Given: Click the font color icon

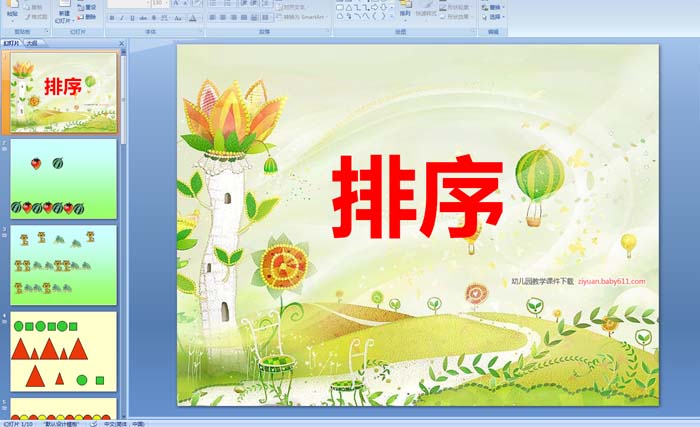Looking at the screenshot, I should point(190,18).
